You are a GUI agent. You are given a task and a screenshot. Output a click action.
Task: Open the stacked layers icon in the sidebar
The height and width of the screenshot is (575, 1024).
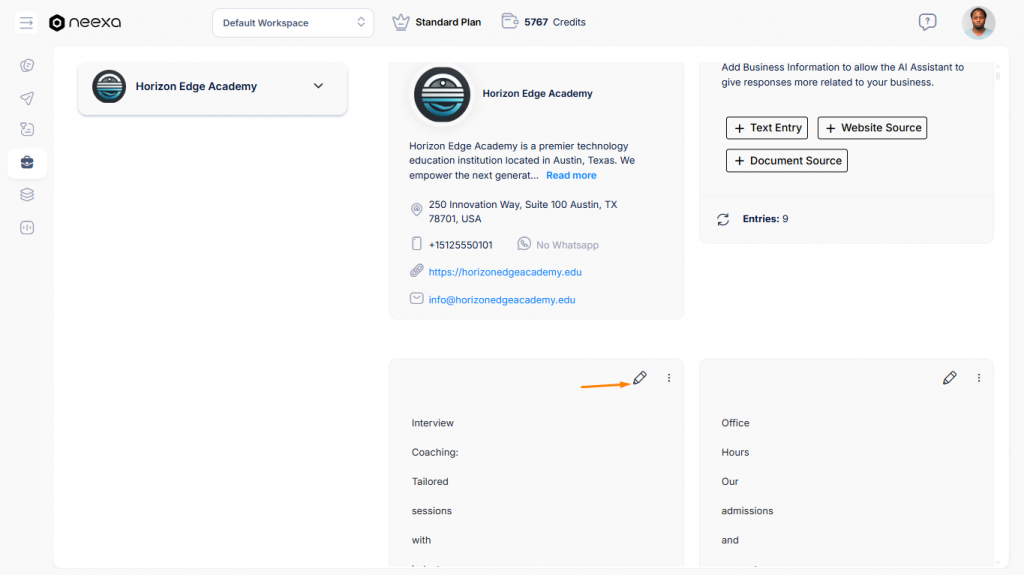pos(27,195)
